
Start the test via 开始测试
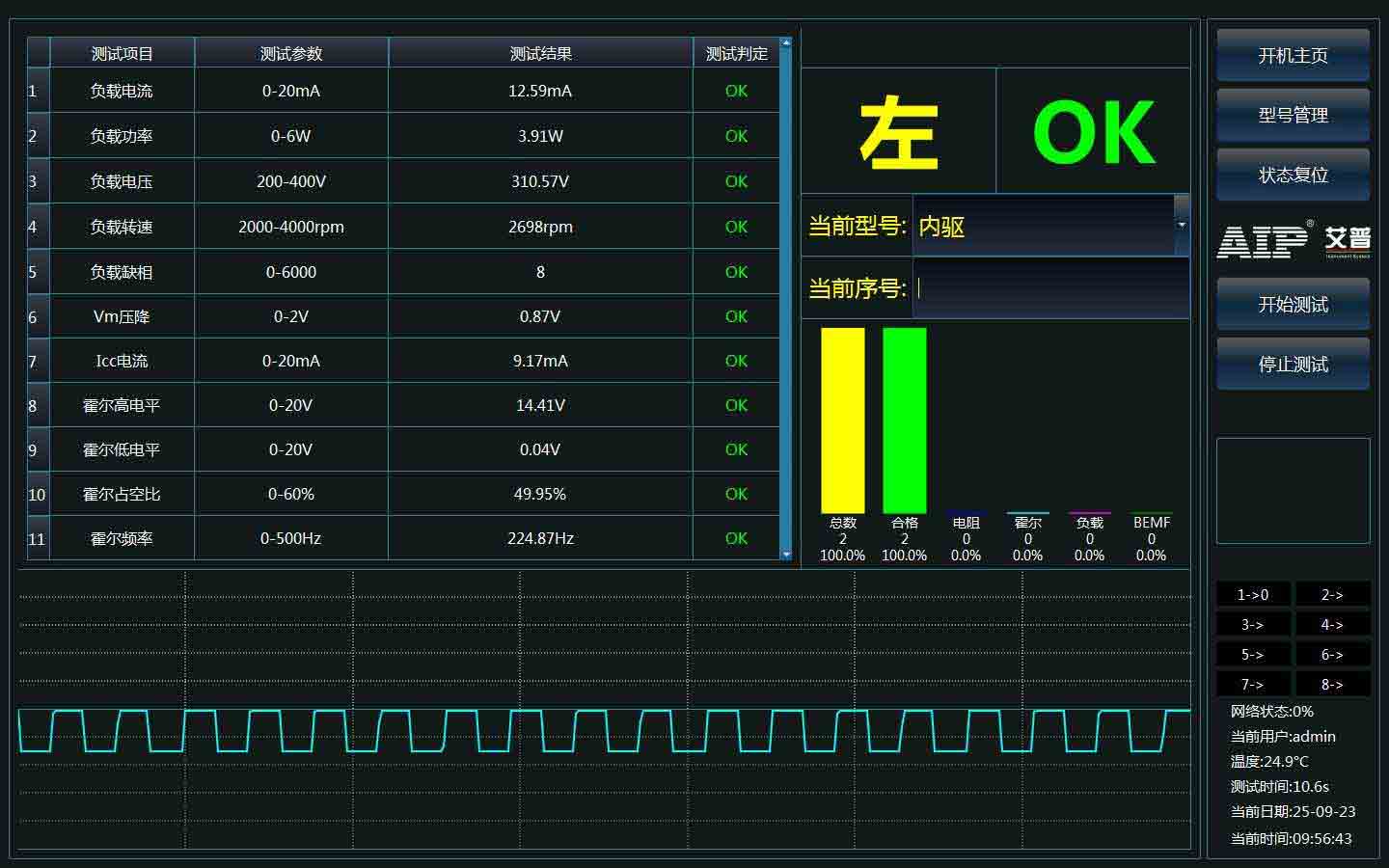click(1293, 304)
